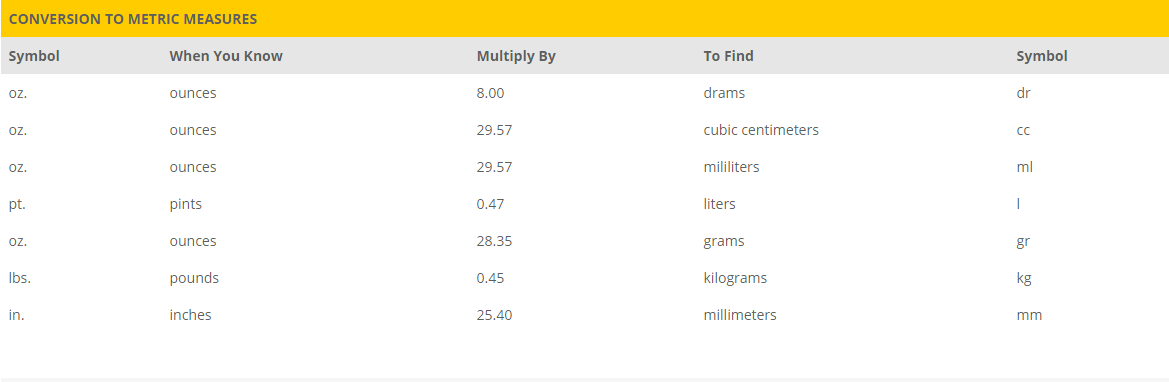The height and width of the screenshot is (382, 1169).
Task: Select the "pints" cell
Action: point(186,204)
